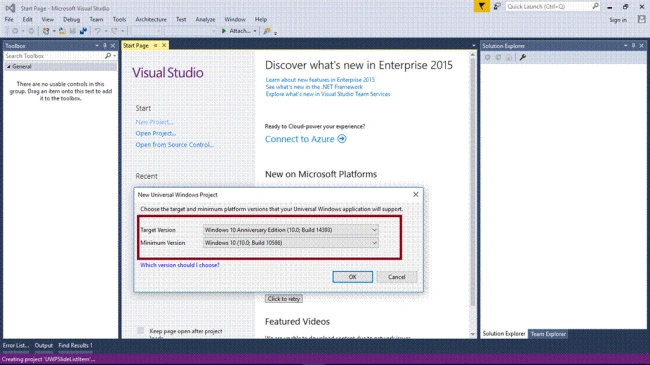Click the Which version should I choose link
Screen dimensions: 650x365
(179, 265)
